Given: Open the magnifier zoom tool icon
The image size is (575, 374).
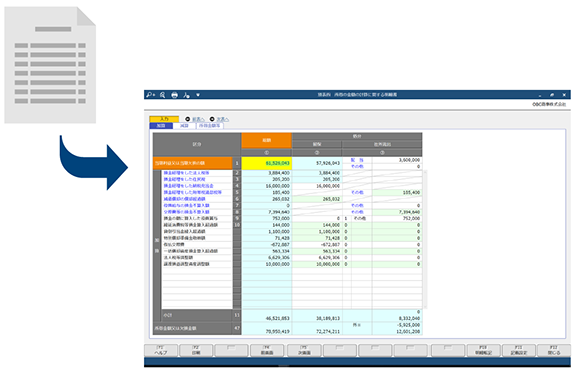Looking at the screenshot, I should click(162, 95).
